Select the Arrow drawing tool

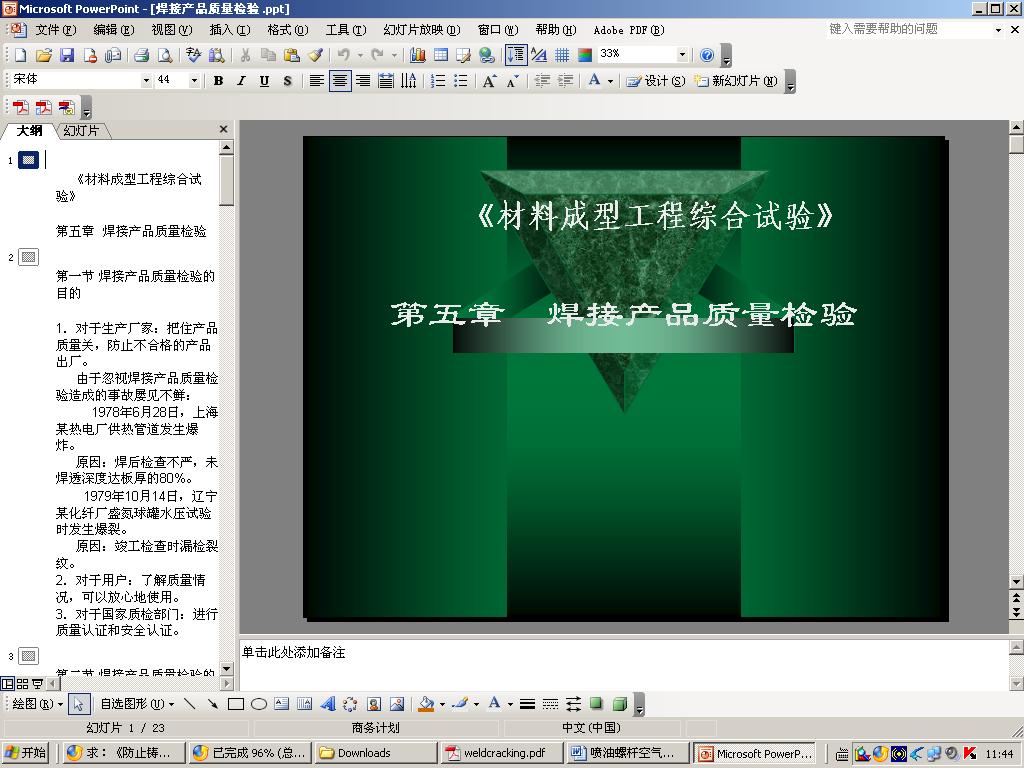pyautogui.click(x=212, y=704)
